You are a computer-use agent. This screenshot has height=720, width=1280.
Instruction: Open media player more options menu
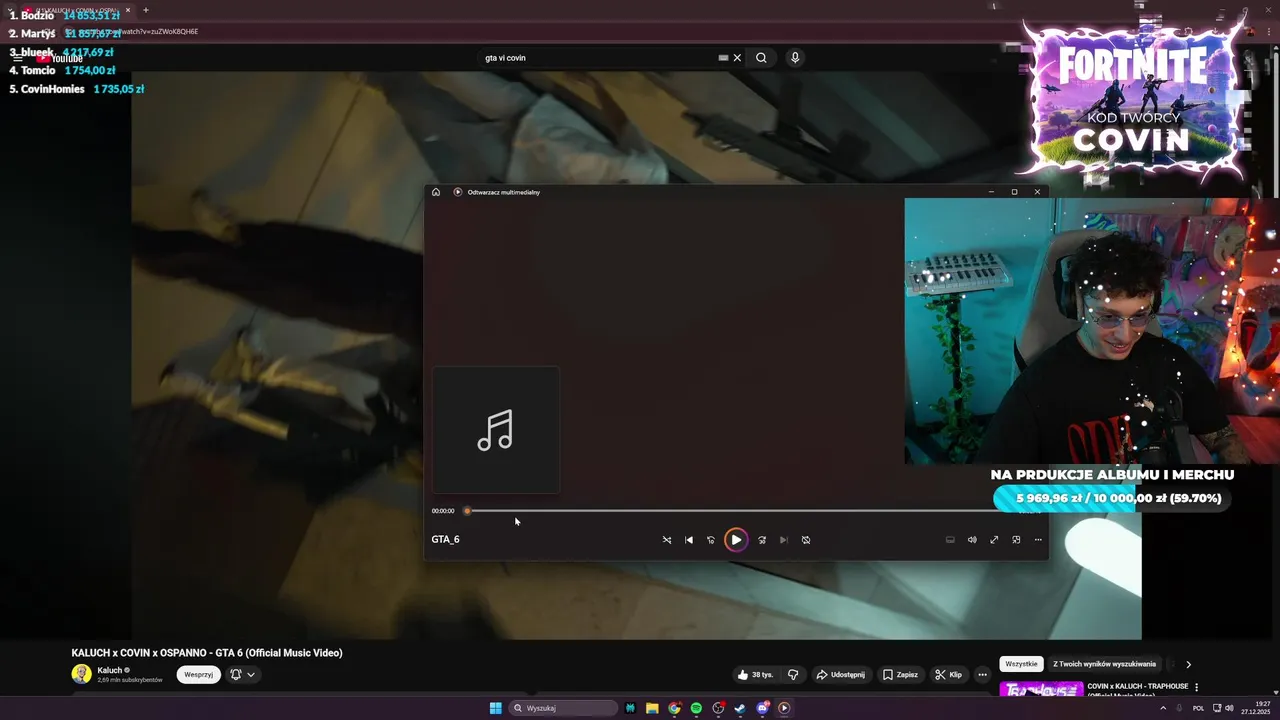(1038, 540)
